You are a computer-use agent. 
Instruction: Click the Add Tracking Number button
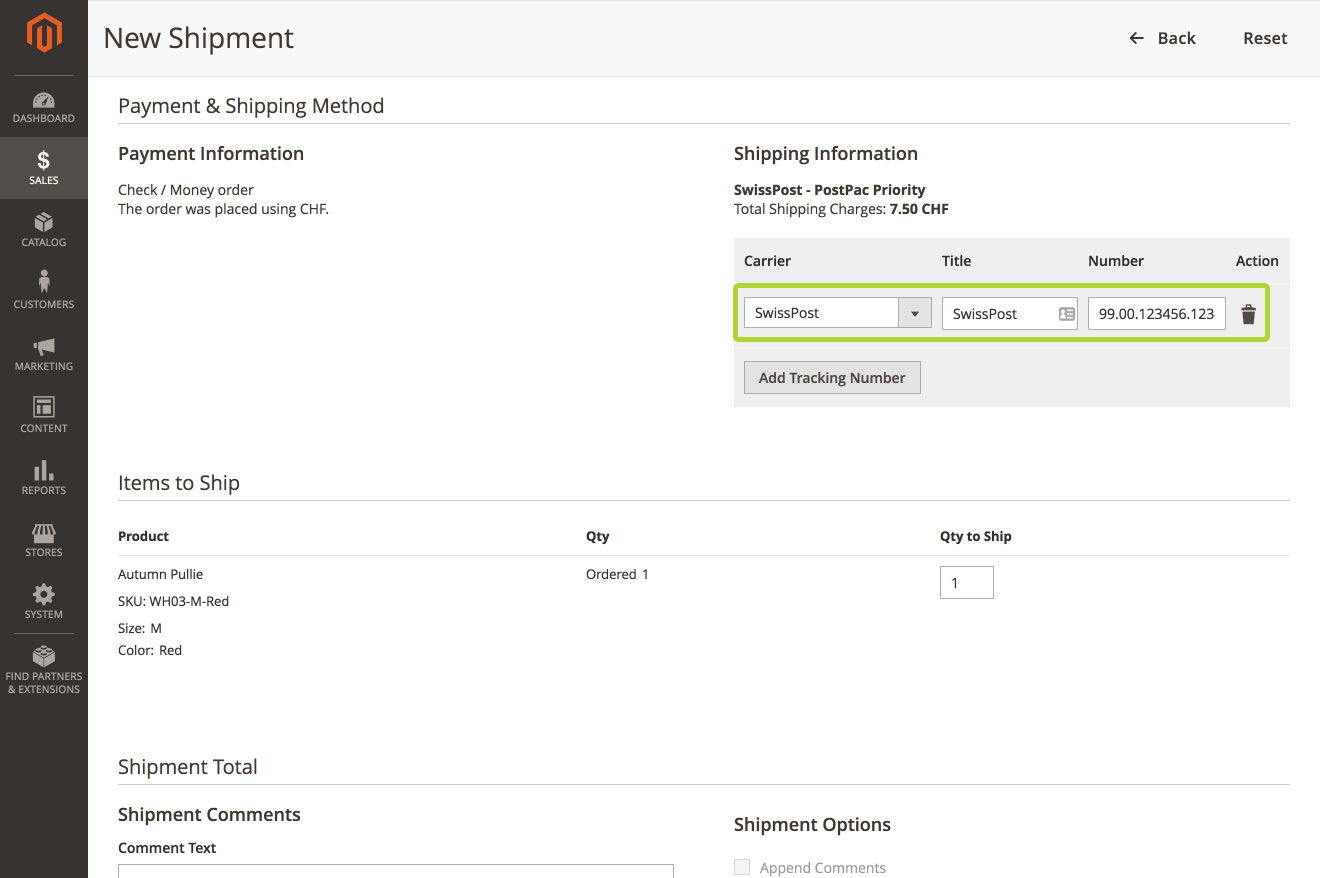point(832,378)
